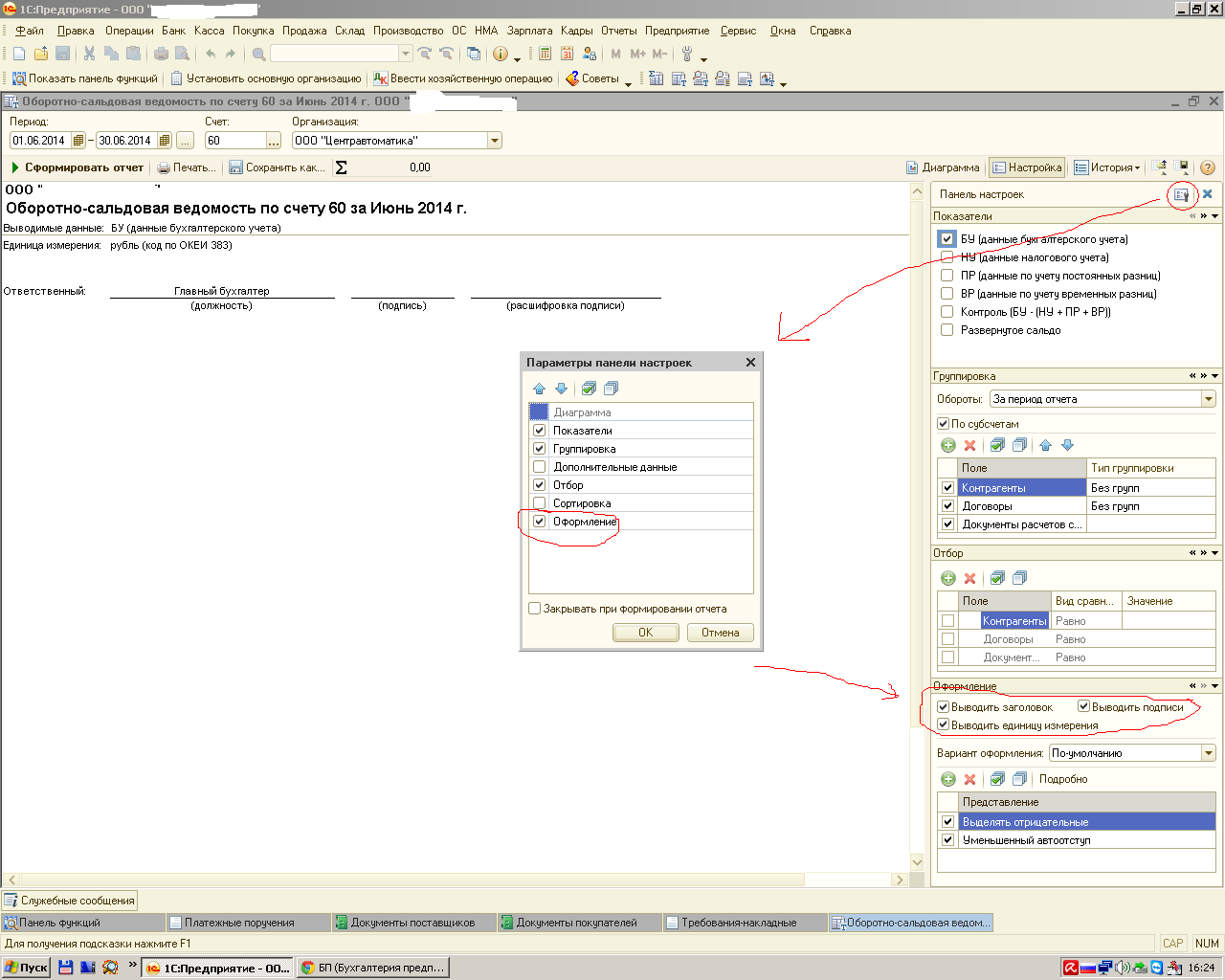
Task: Click the move up arrow in dialog
Action: [539, 389]
